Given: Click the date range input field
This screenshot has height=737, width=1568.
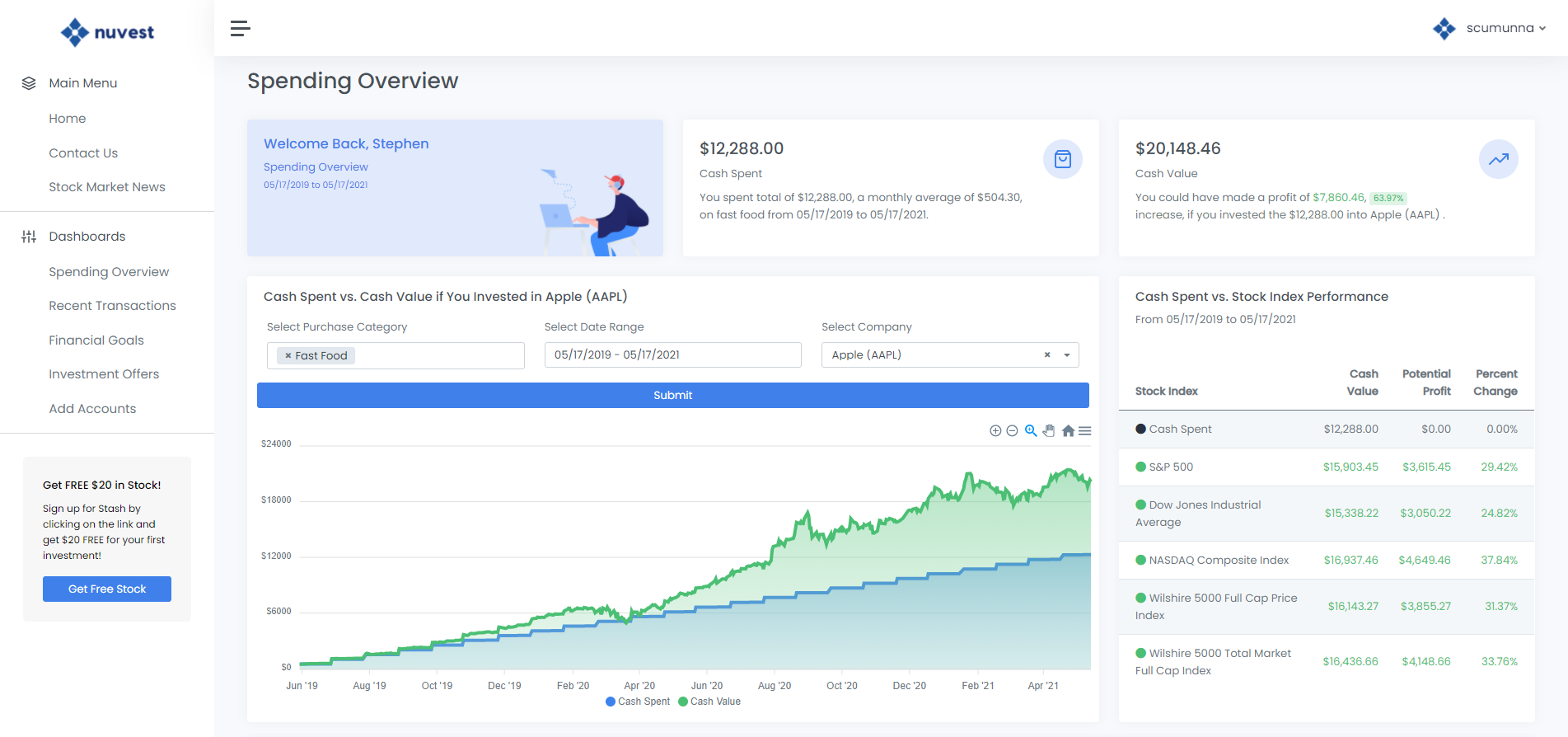Looking at the screenshot, I should (673, 355).
